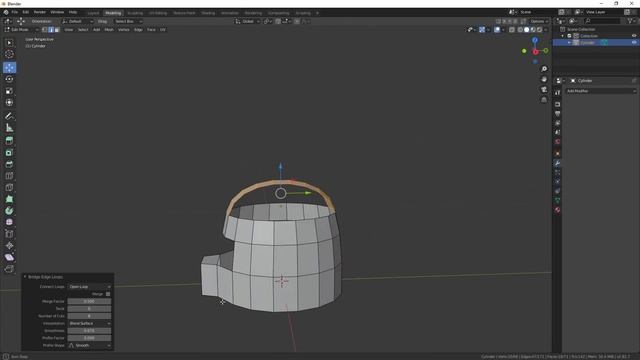640x360 pixels.
Task: Activate the Scale tool
Action: (9, 91)
